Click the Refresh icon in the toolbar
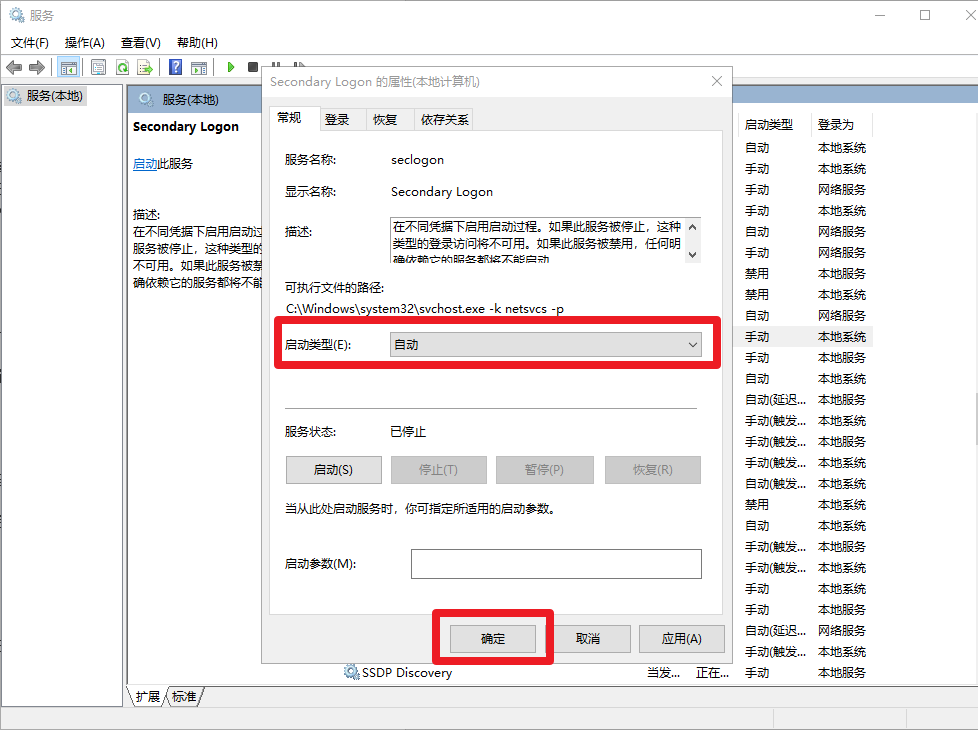The width and height of the screenshot is (978, 730). click(122, 67)
